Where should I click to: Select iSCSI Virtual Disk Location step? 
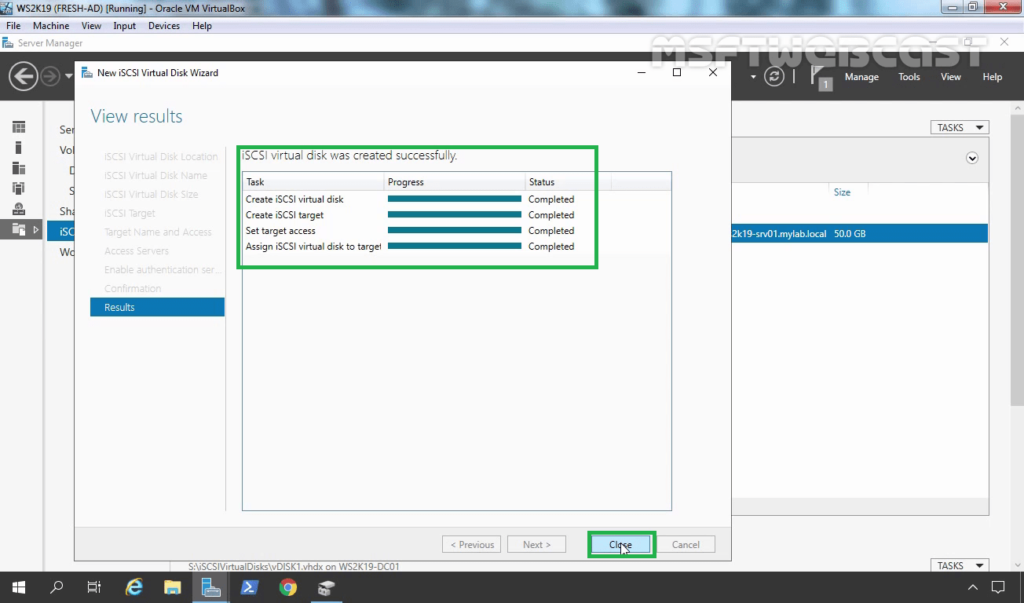click(161, 156)
